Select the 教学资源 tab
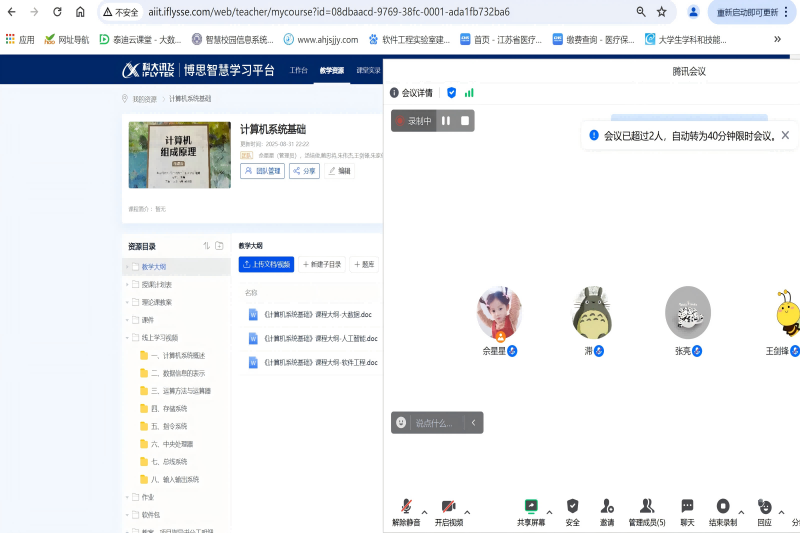 (x=331, y=70)
